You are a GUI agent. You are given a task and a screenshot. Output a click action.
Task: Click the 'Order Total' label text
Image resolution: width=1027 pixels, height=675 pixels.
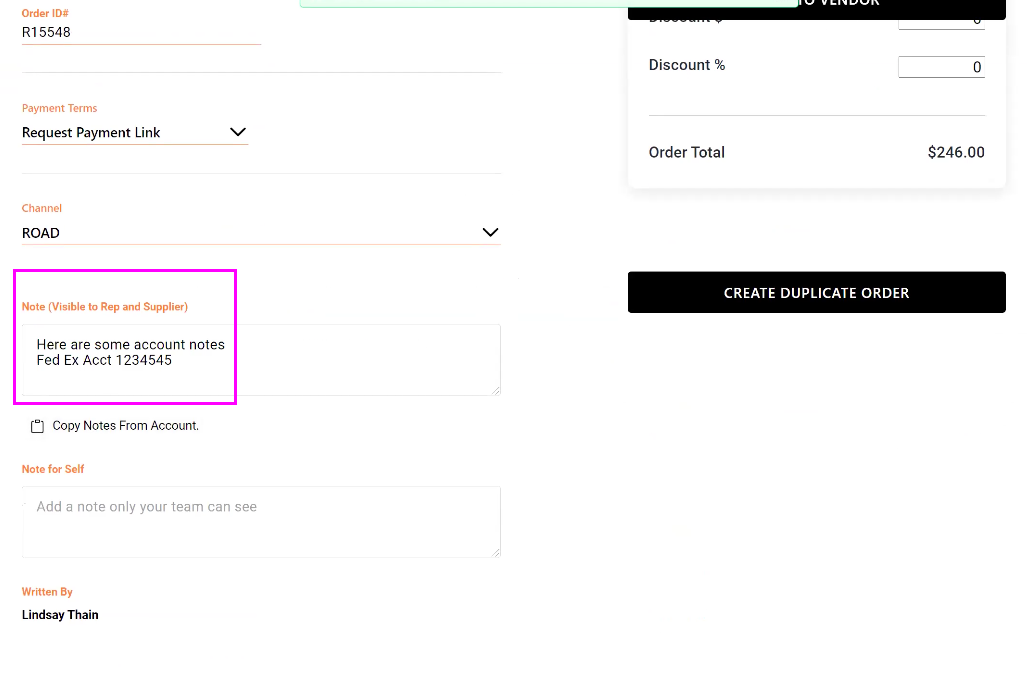click(x=687, y=153)
